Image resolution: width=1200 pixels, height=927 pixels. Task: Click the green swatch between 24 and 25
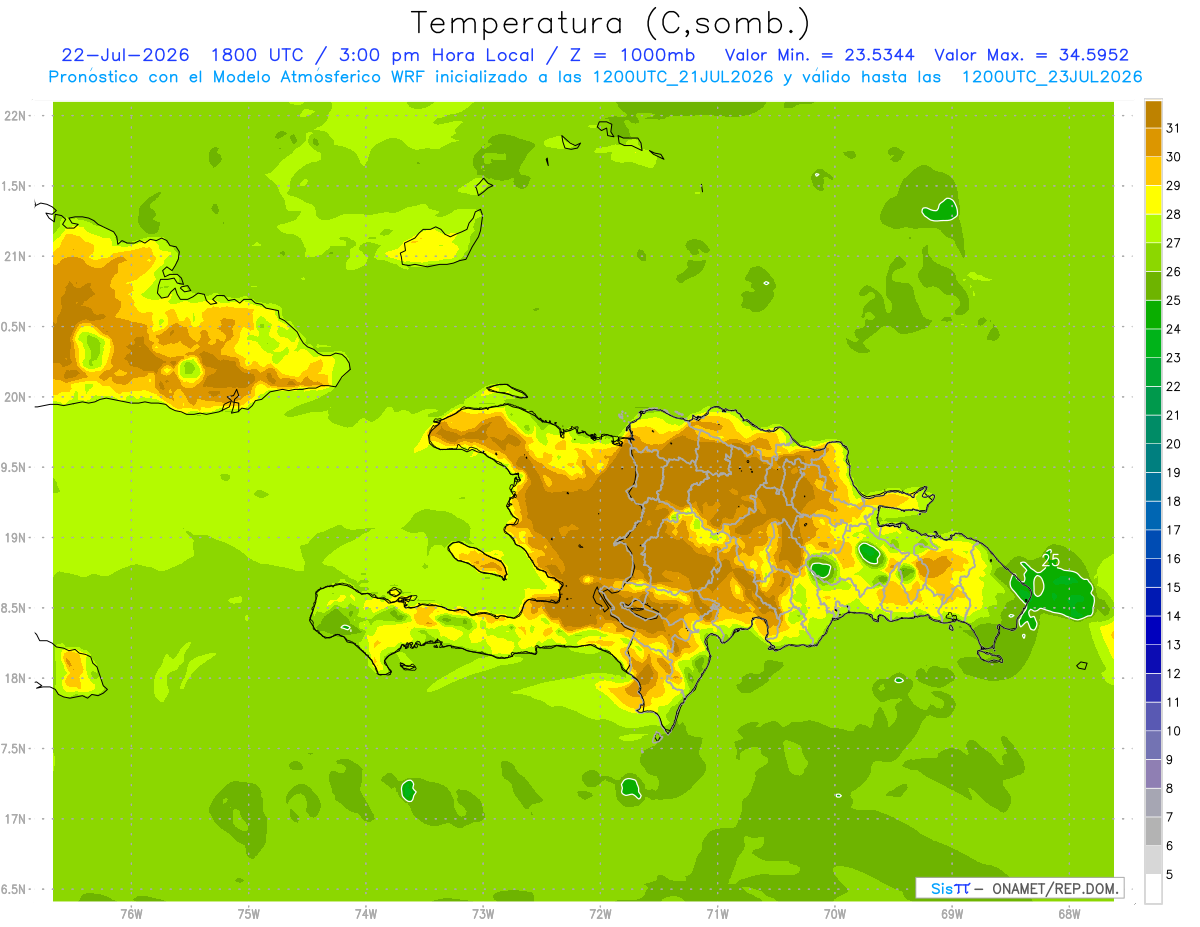pos(1153,315)
